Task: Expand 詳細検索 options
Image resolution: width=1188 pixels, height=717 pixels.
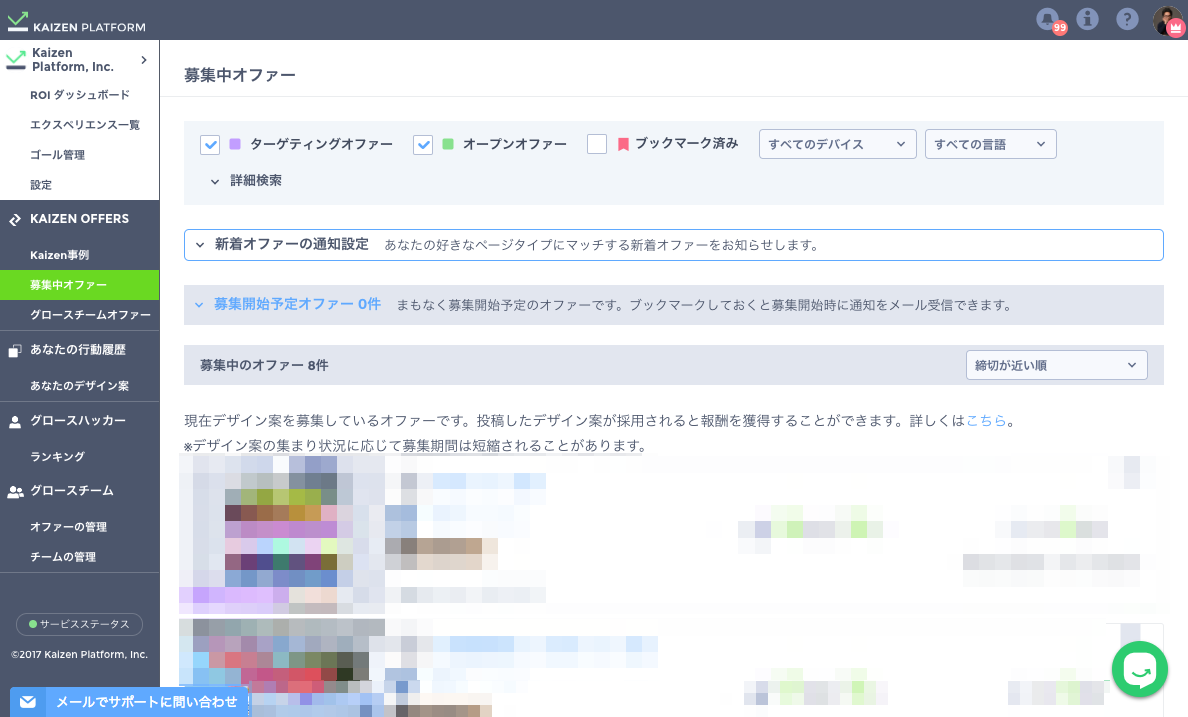Action: (245, 181)
